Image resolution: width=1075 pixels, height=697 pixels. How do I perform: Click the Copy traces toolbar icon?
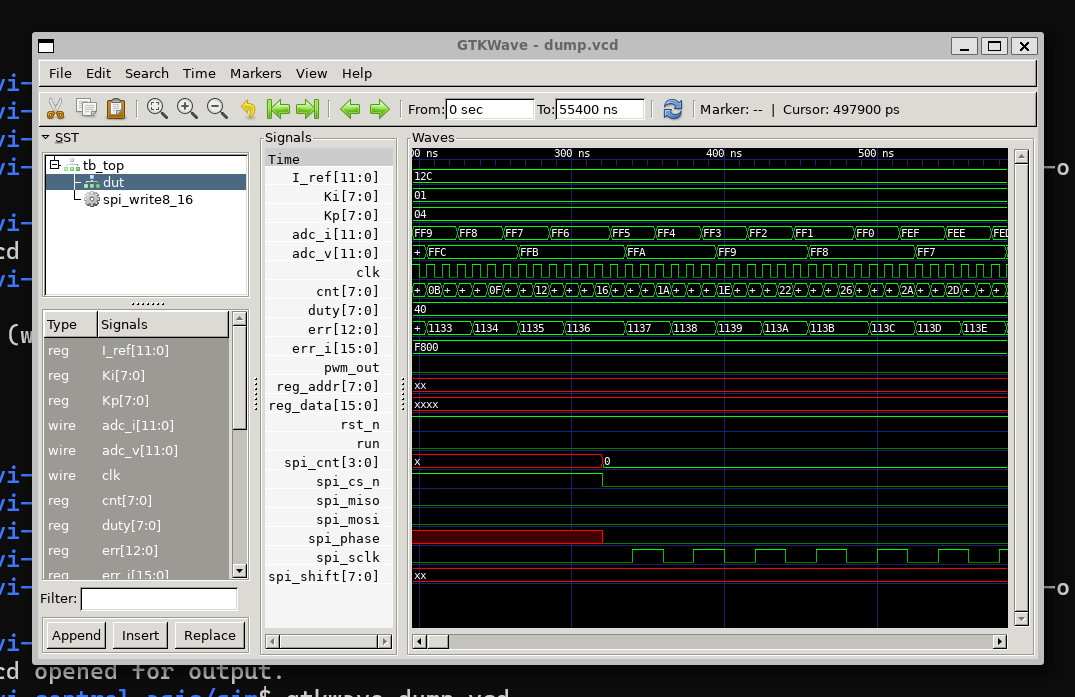click(x=86, y=109)
